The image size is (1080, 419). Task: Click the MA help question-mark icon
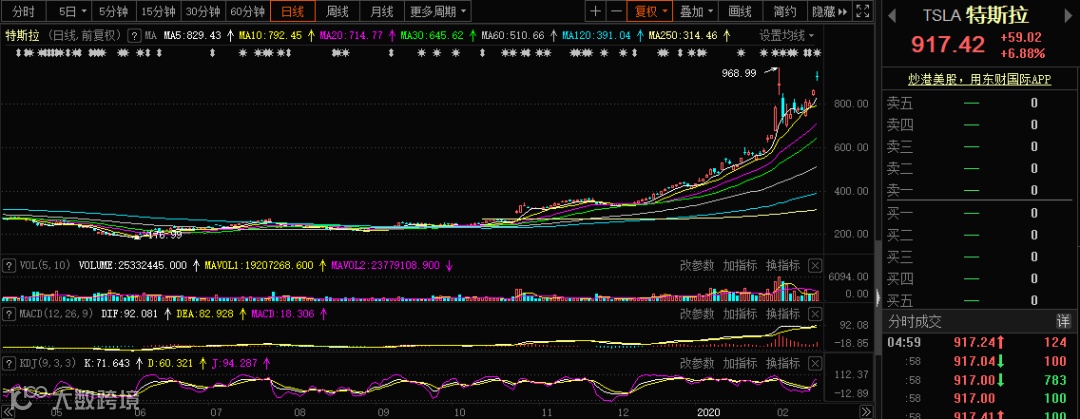point(135,35)
